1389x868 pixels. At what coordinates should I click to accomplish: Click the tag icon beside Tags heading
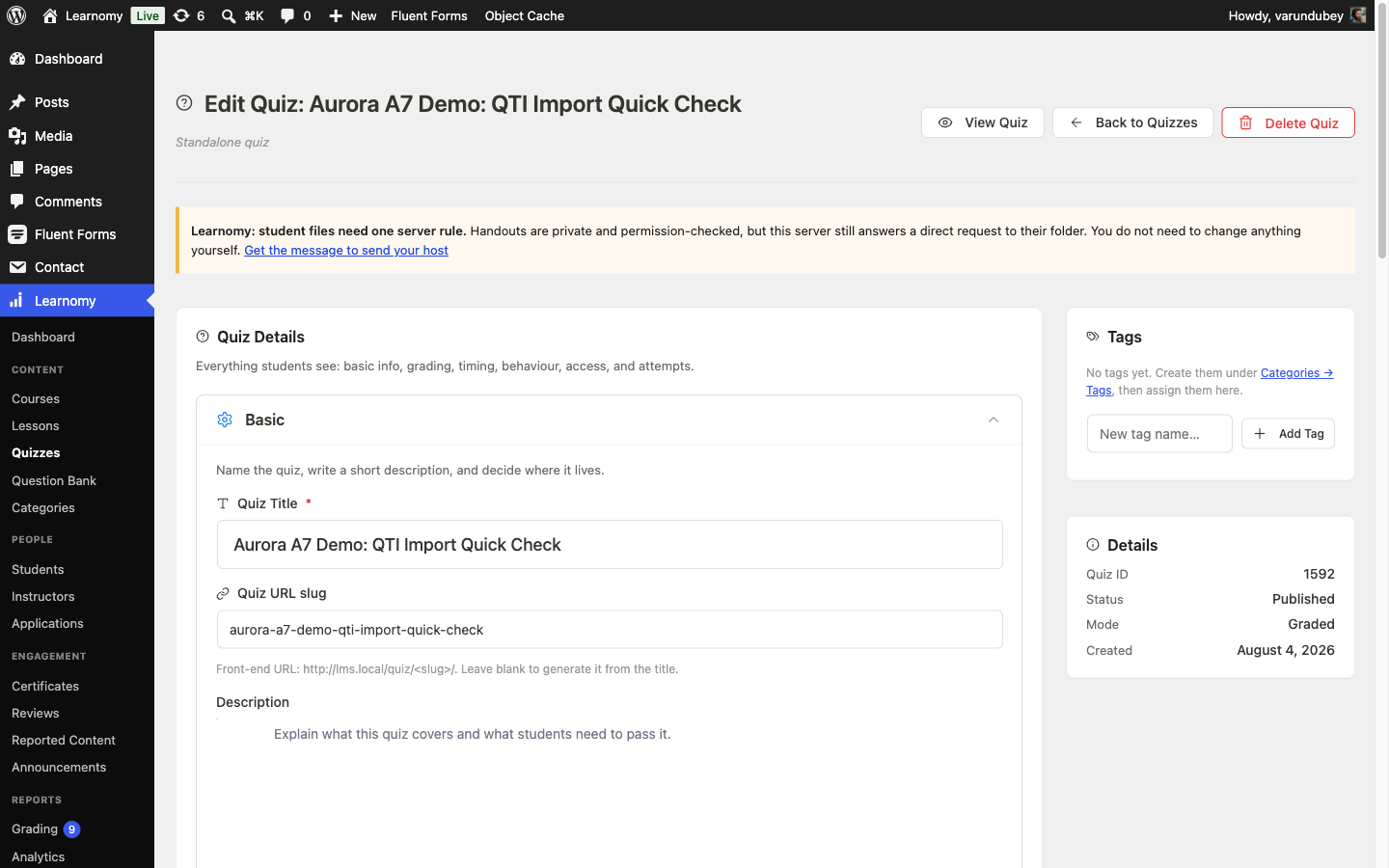1093,337
